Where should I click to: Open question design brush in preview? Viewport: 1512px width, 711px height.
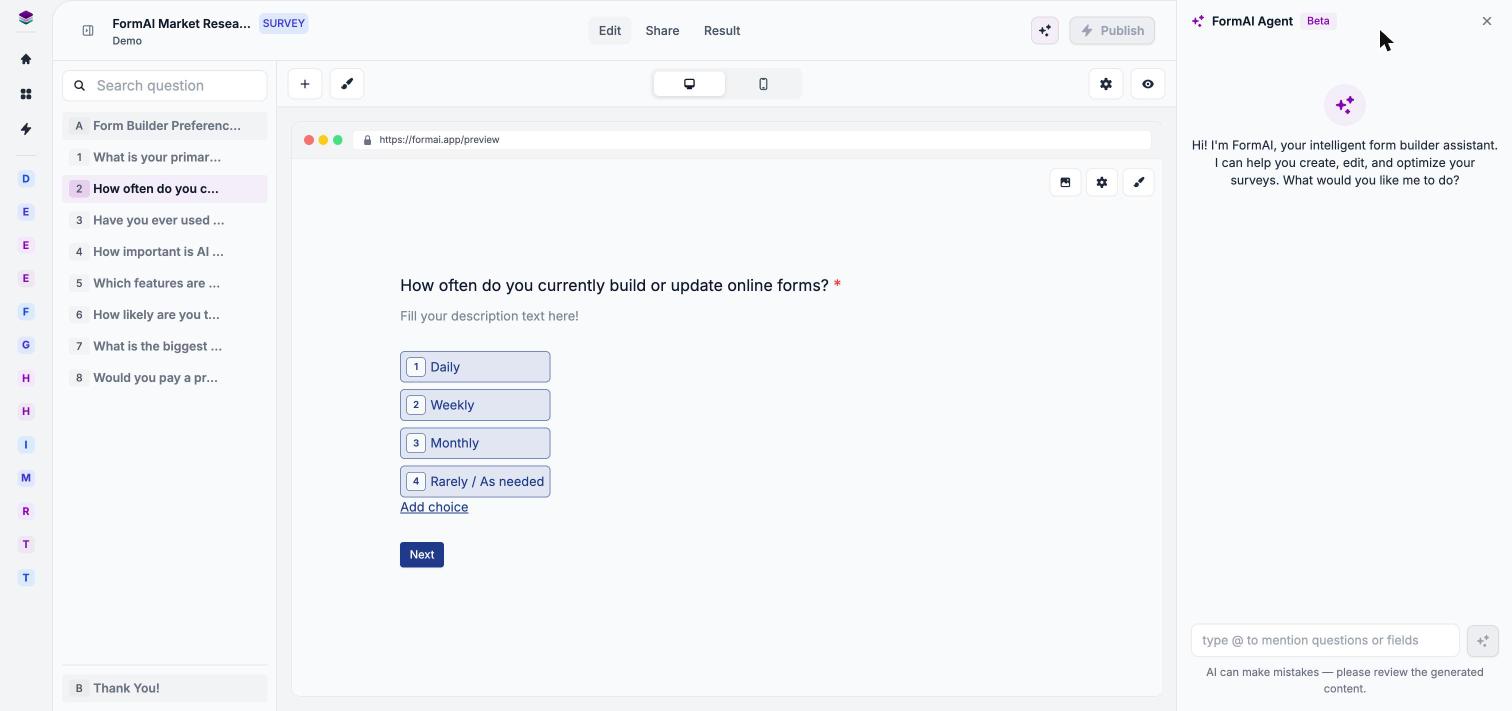coord(1139,182)
